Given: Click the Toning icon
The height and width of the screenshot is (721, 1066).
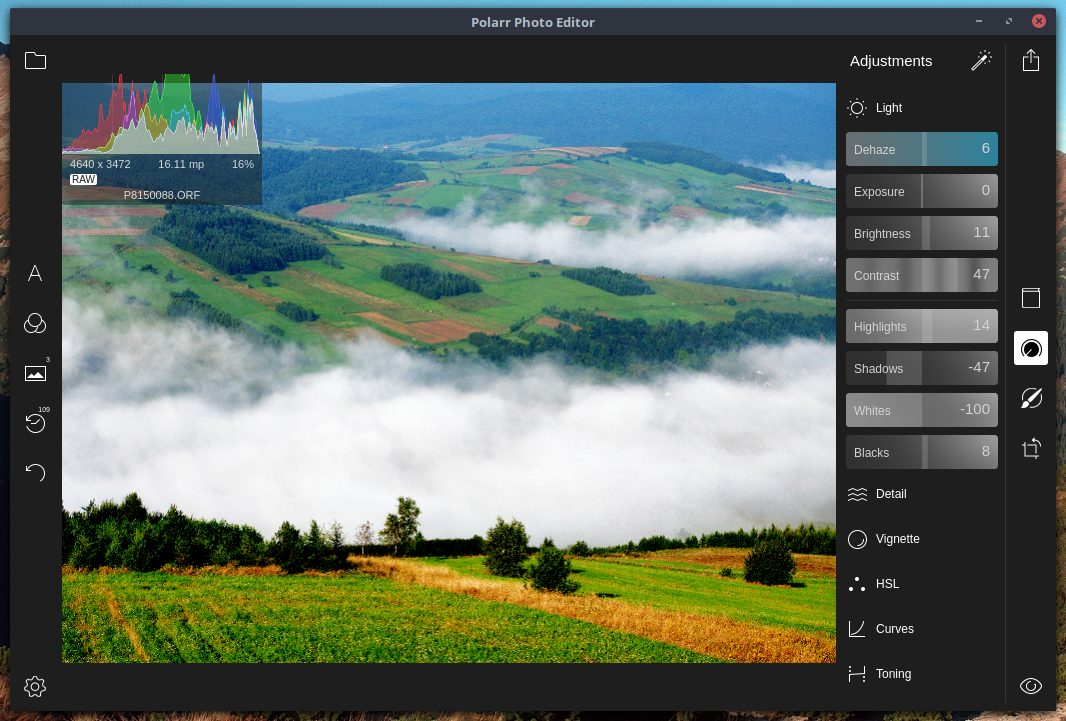Looking at the screenshot, I should click(857, 673).
